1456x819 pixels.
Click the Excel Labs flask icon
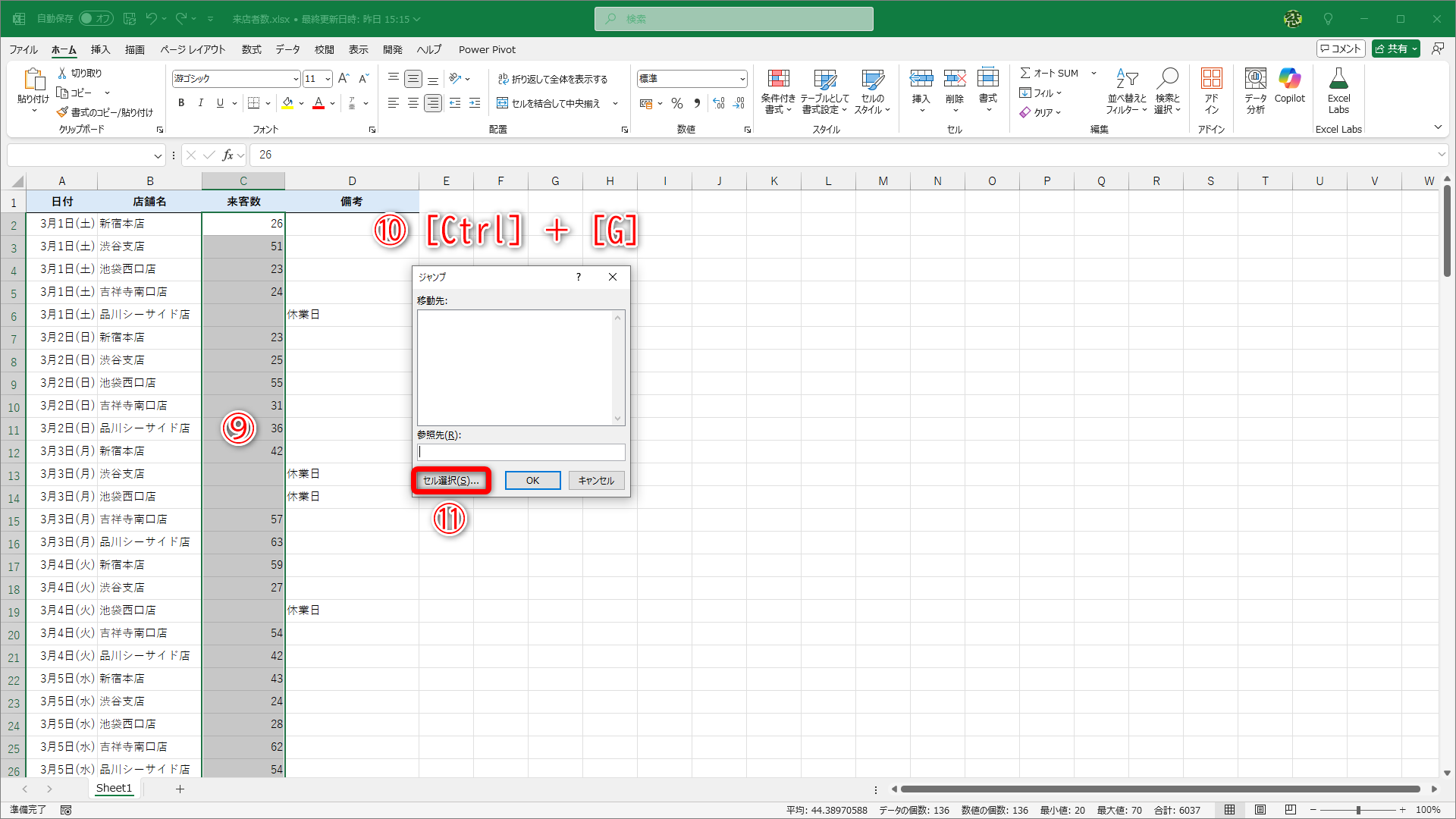point(1338,79)
